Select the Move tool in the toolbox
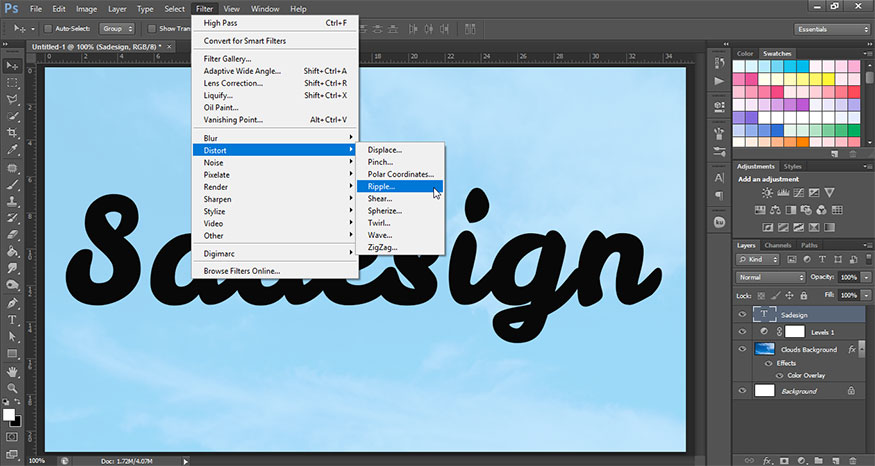Viewport: 875px width, 466px height. point(13,65)
